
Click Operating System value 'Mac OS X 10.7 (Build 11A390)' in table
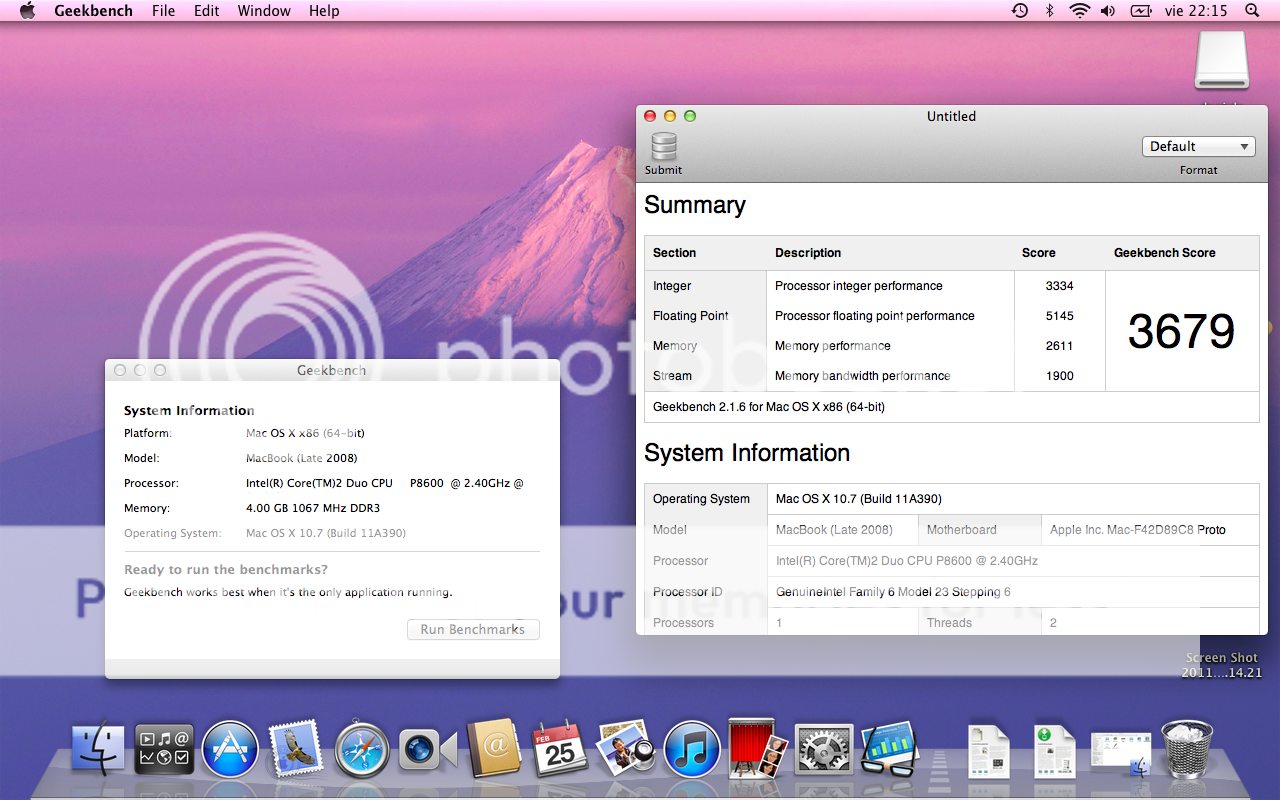coord(859,499)
